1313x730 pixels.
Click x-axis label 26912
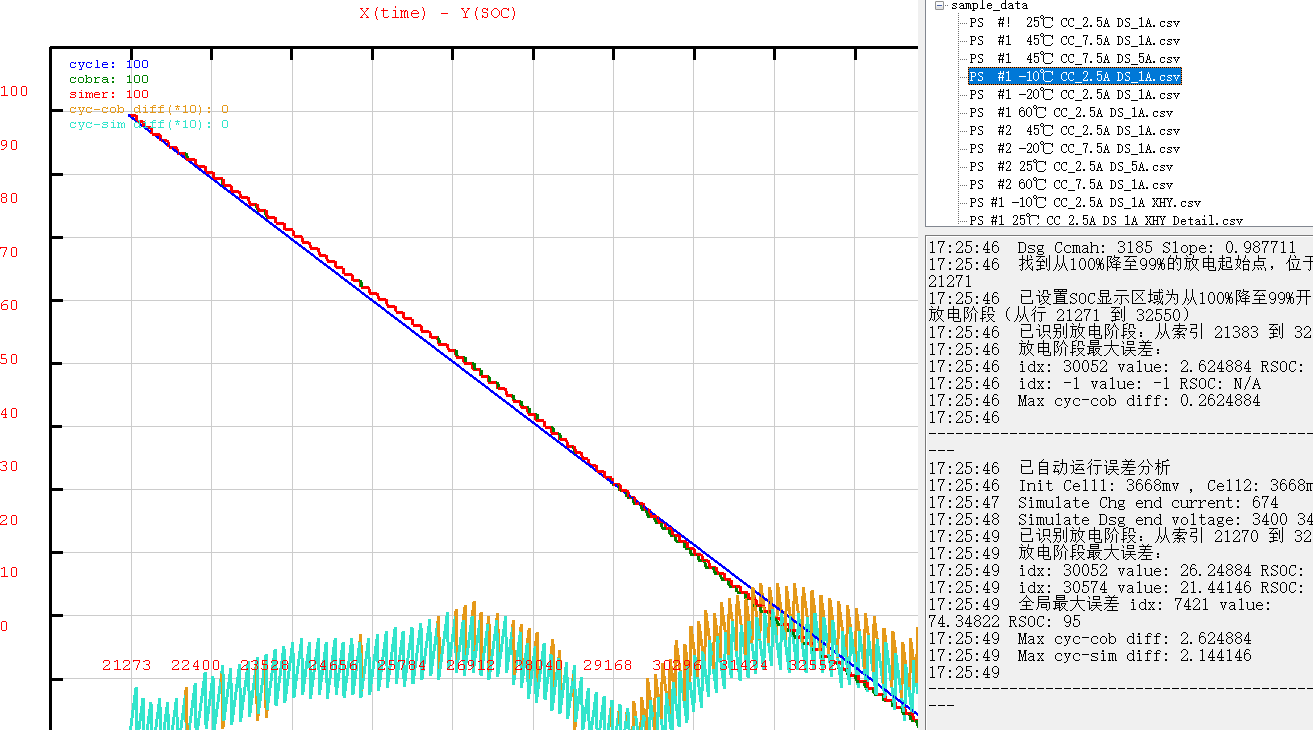pyautogui.click(x=470, y=664)
